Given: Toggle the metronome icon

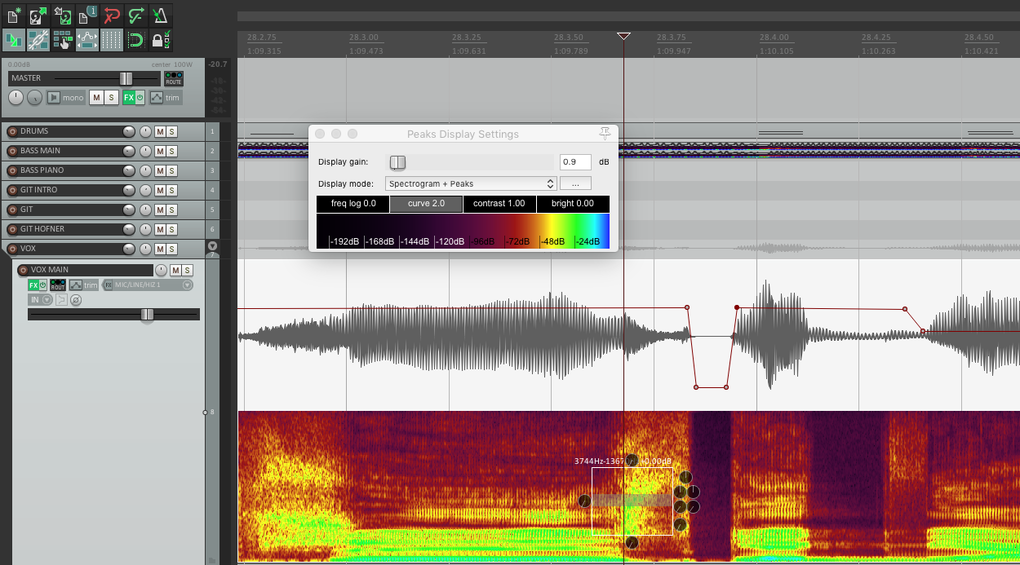Looking at the screenshot, I should pyautogui.click(x=159, y=16).
